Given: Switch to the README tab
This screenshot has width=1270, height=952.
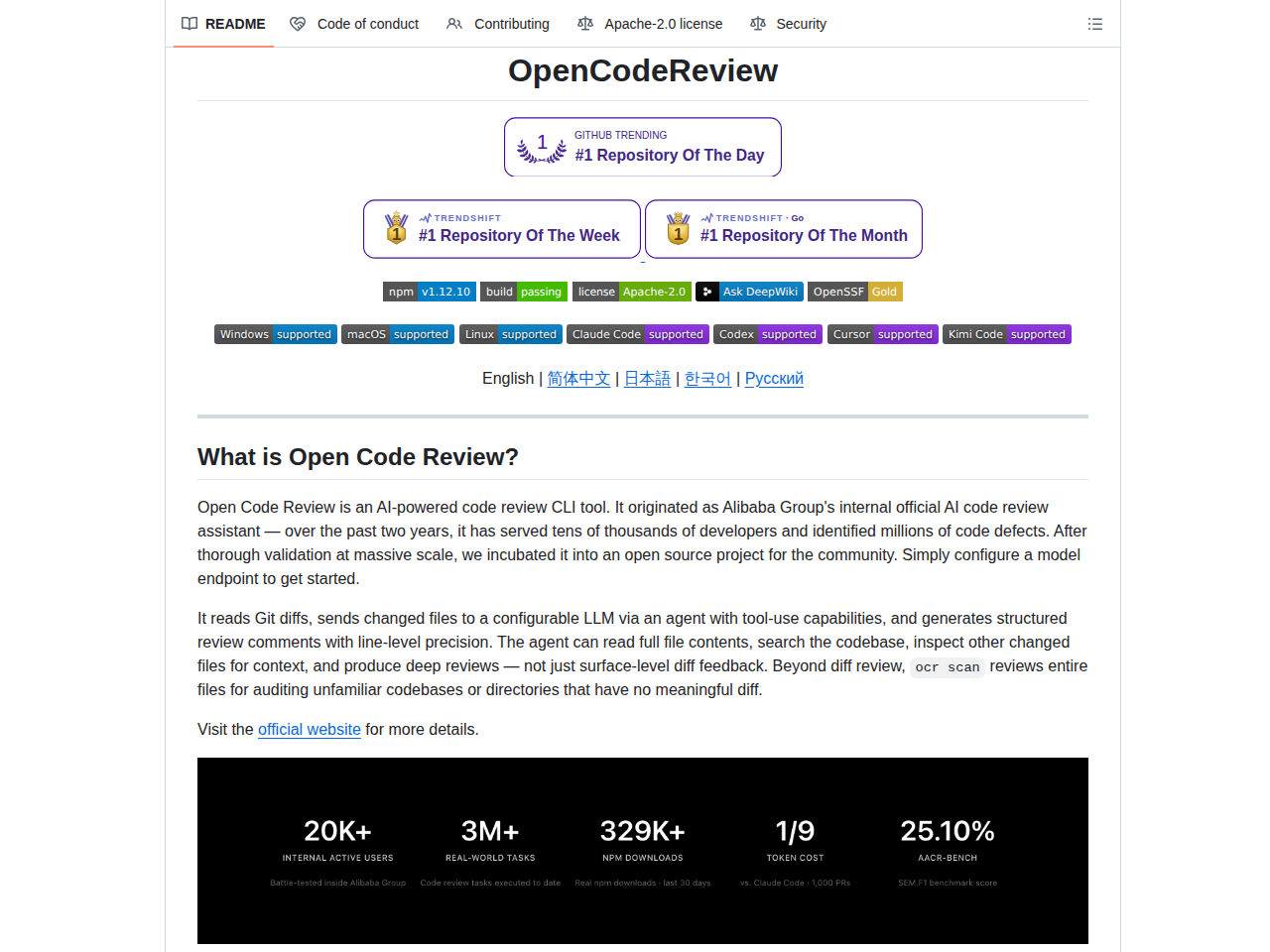Looking at the screenshot, I should pos(223,24).
